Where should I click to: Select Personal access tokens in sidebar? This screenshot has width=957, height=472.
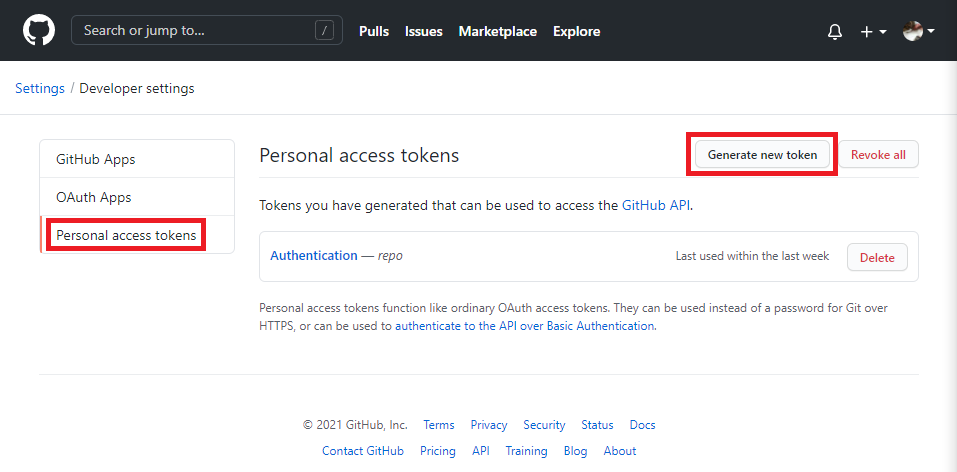[137, 234]
